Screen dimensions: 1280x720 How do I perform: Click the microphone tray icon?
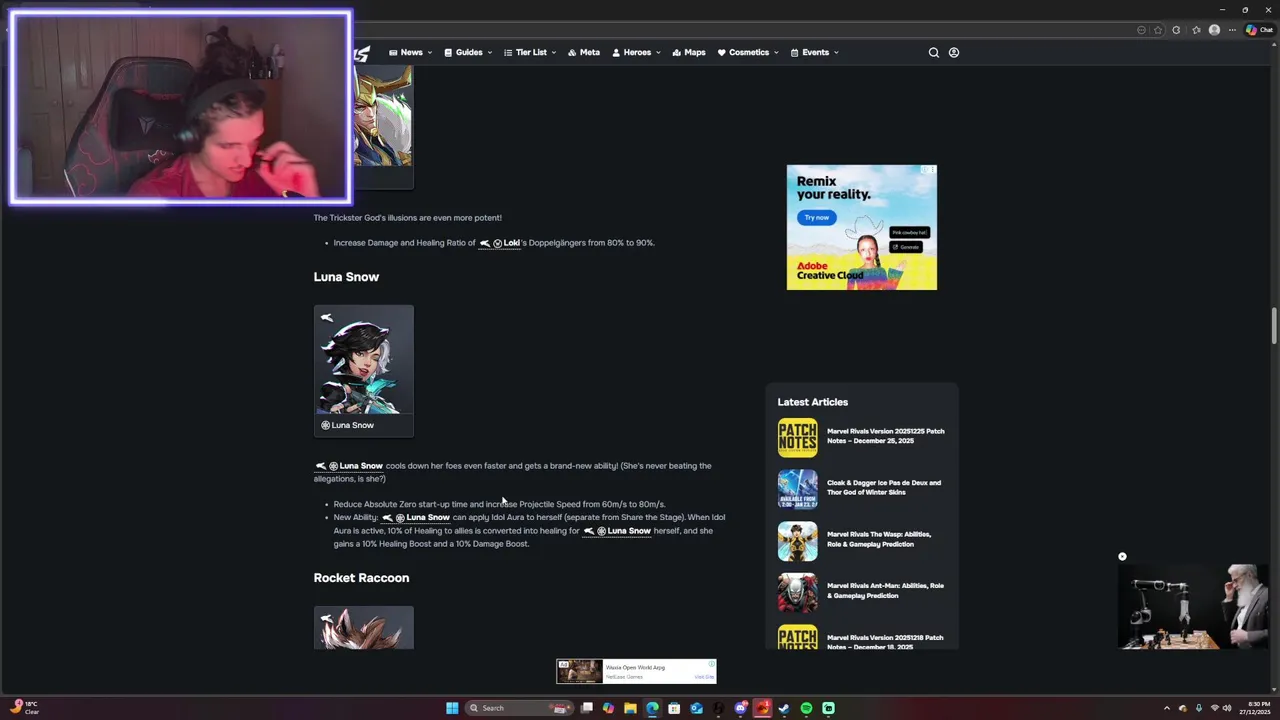(1199, 708)
